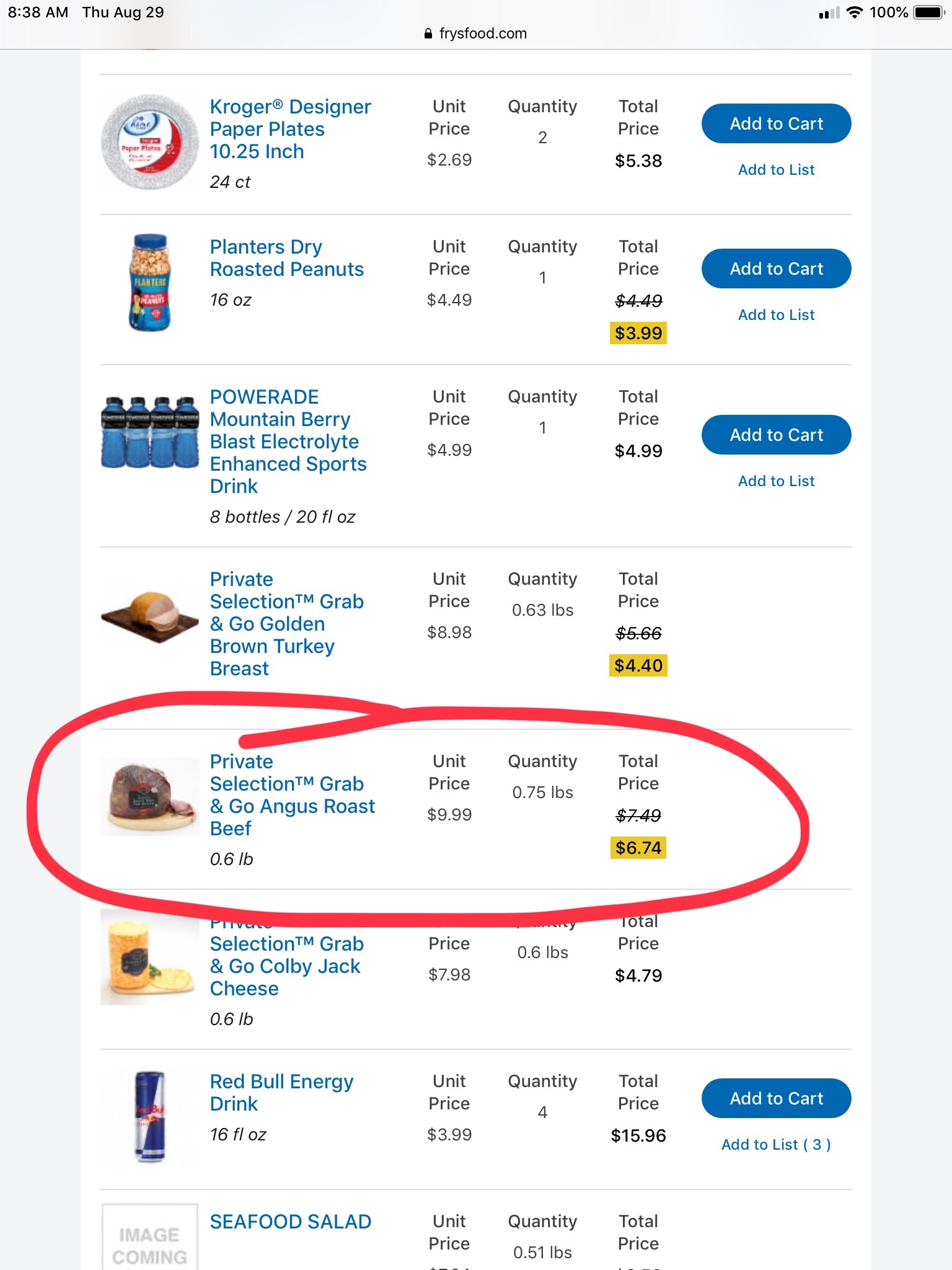Viewport: 952px width, 1270px height.
Task: Add Planters Peanuts to list
Action: [776, 315]
